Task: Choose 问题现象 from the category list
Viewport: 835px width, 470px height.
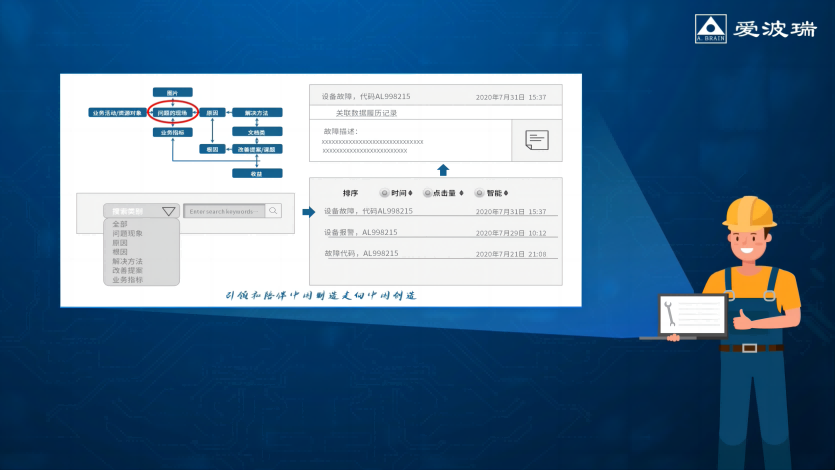Action: [x=128, y=233]
